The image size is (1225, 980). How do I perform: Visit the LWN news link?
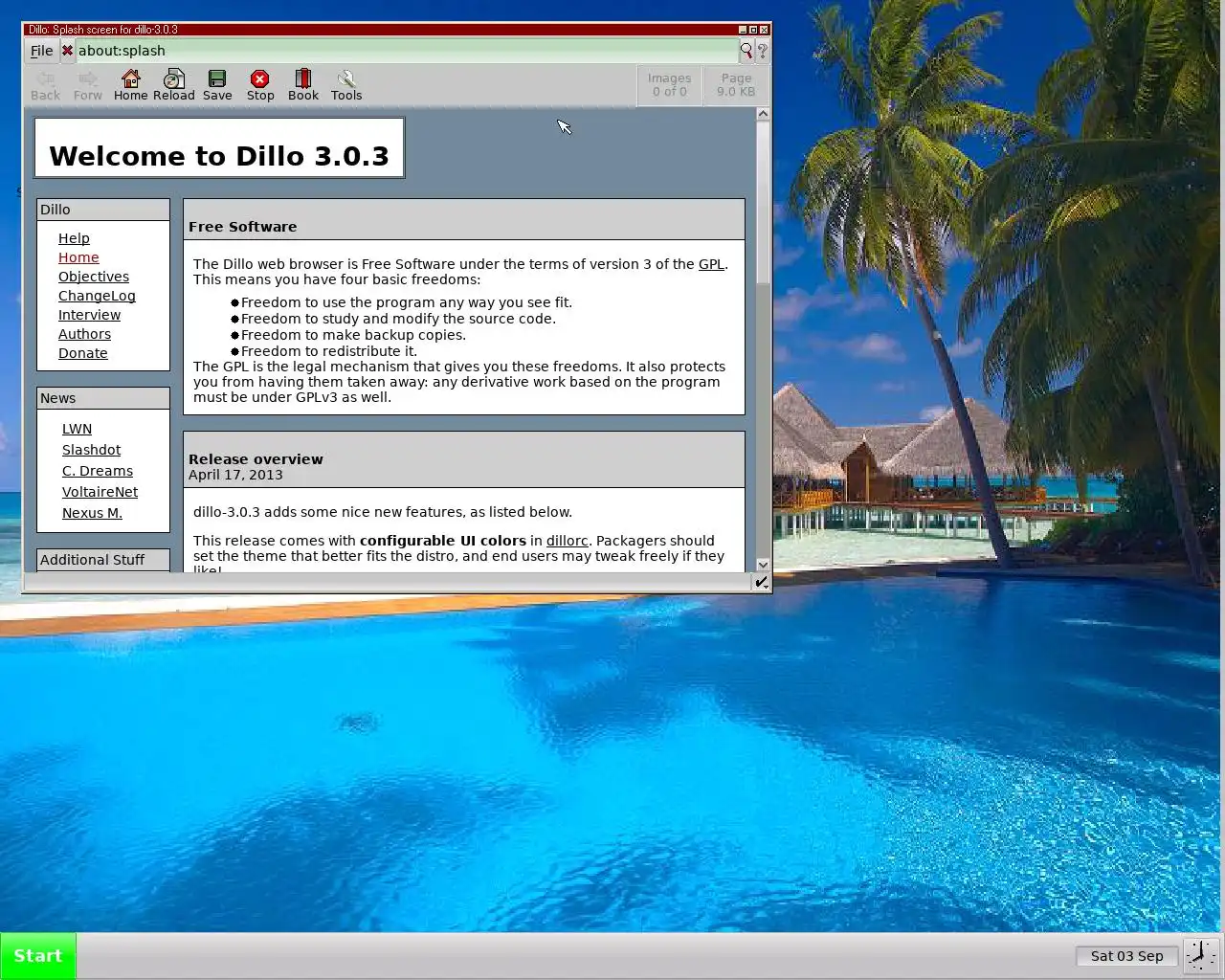77,429
